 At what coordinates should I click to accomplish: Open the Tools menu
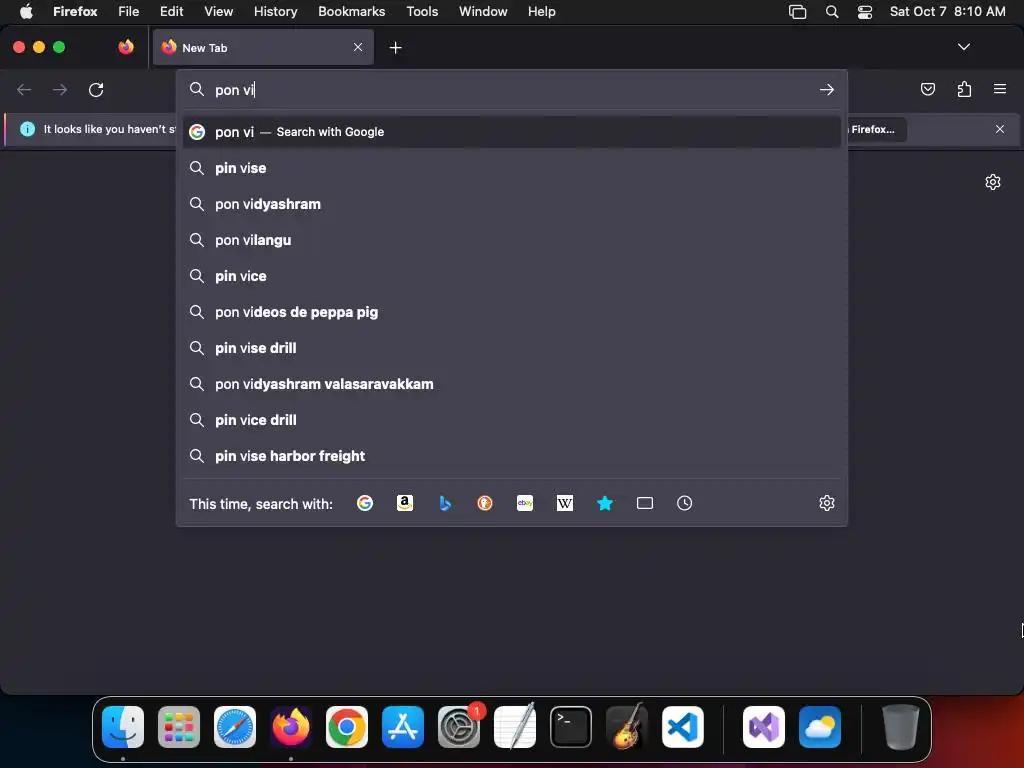coord(422,11)
